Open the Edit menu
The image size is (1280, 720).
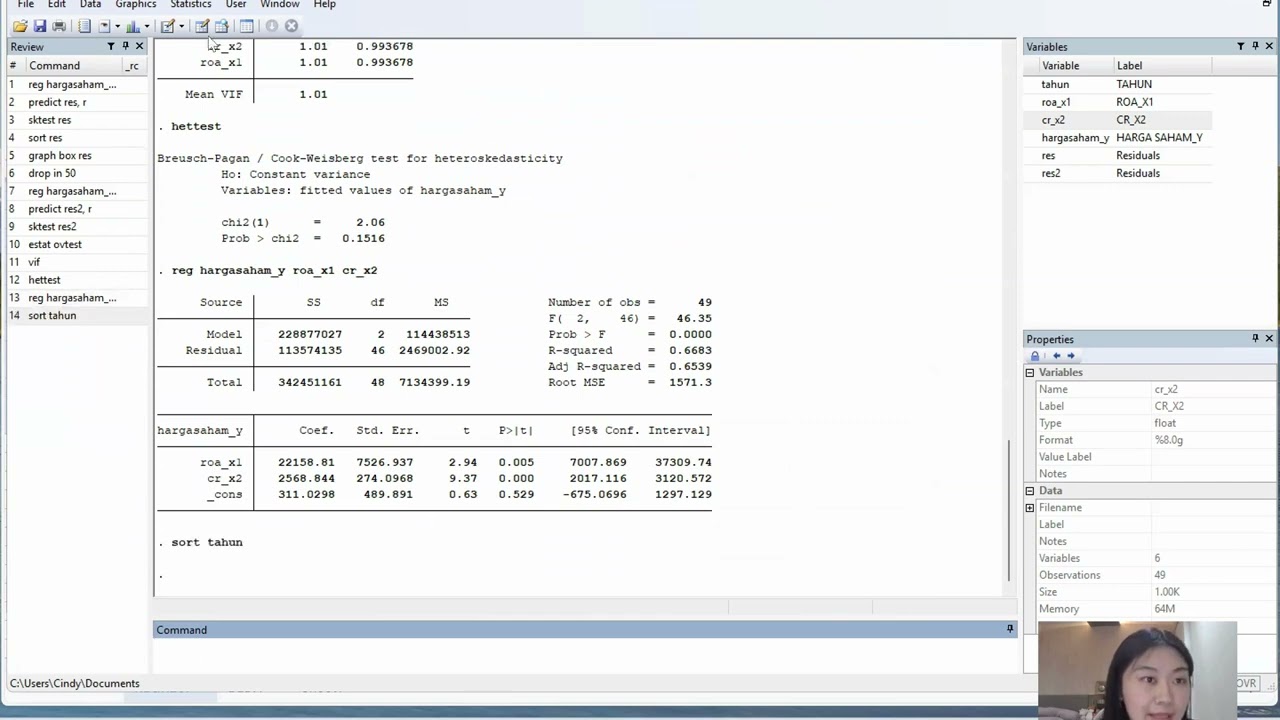pyautogui.click(x=57, y=5)
